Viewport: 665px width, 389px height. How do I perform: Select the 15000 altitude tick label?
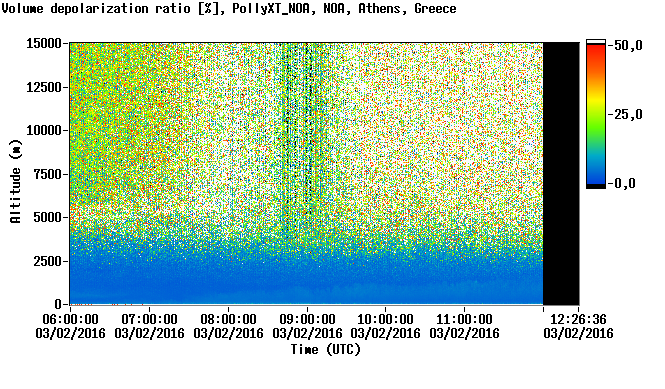[x=44, y=43]
